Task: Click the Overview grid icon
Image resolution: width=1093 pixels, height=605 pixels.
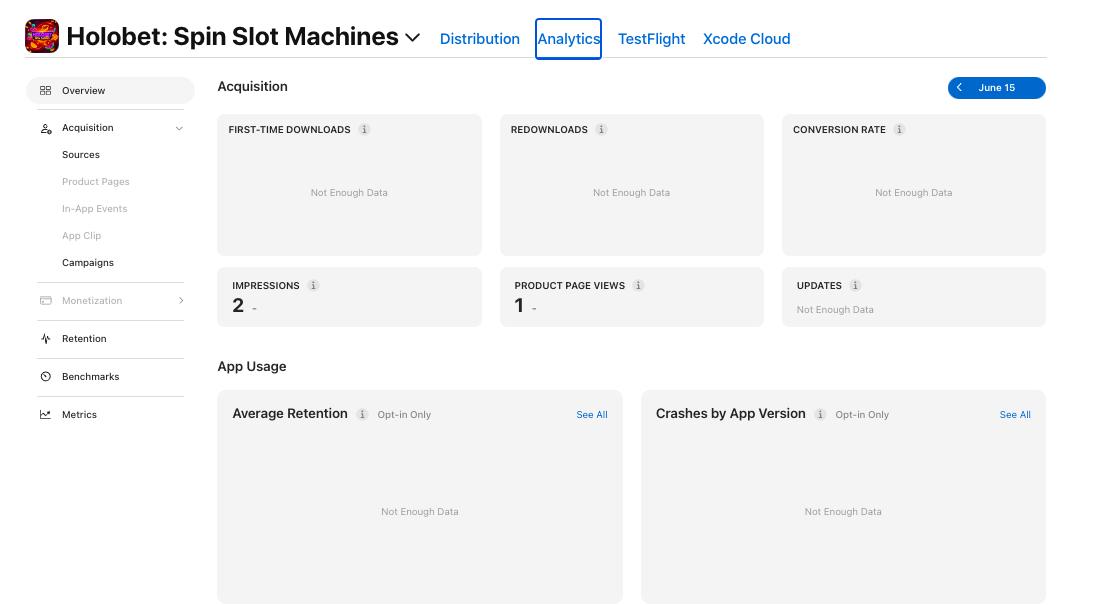Action: pyautogui.click(x=45, y=91)
